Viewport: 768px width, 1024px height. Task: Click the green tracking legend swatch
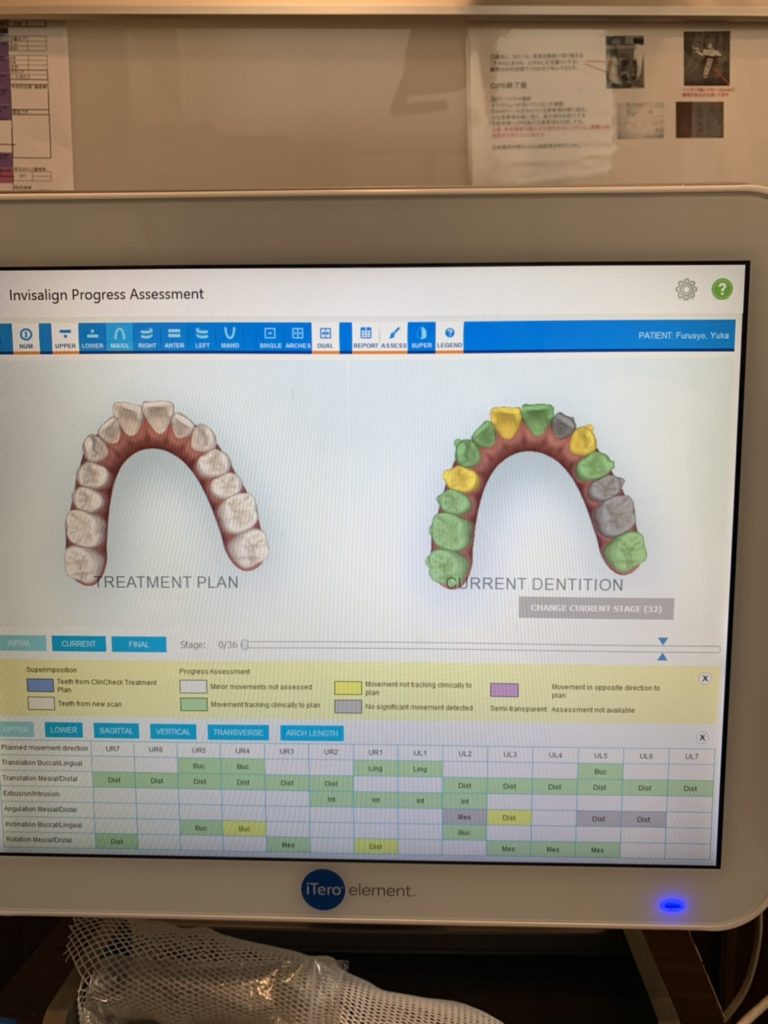click(193, 704)
